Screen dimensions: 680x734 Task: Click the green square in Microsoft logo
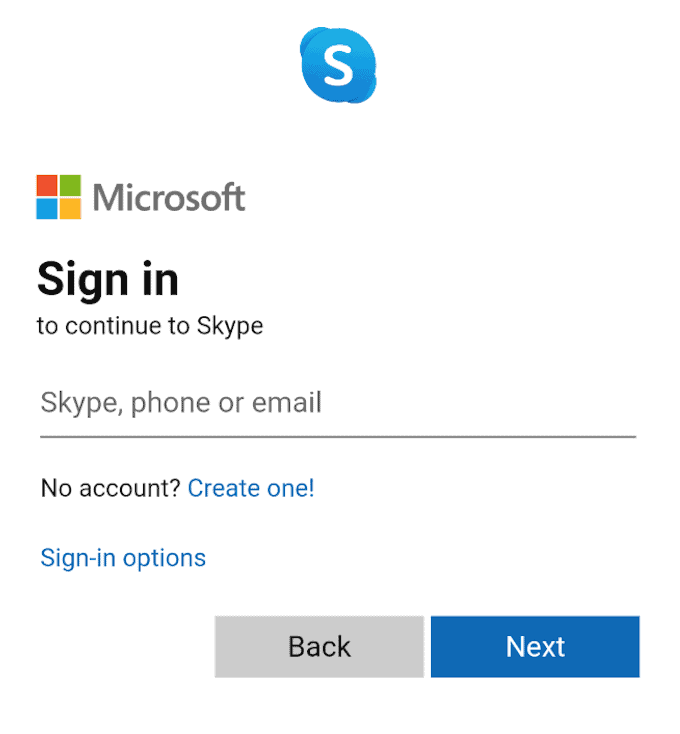[x=70, y=186]
